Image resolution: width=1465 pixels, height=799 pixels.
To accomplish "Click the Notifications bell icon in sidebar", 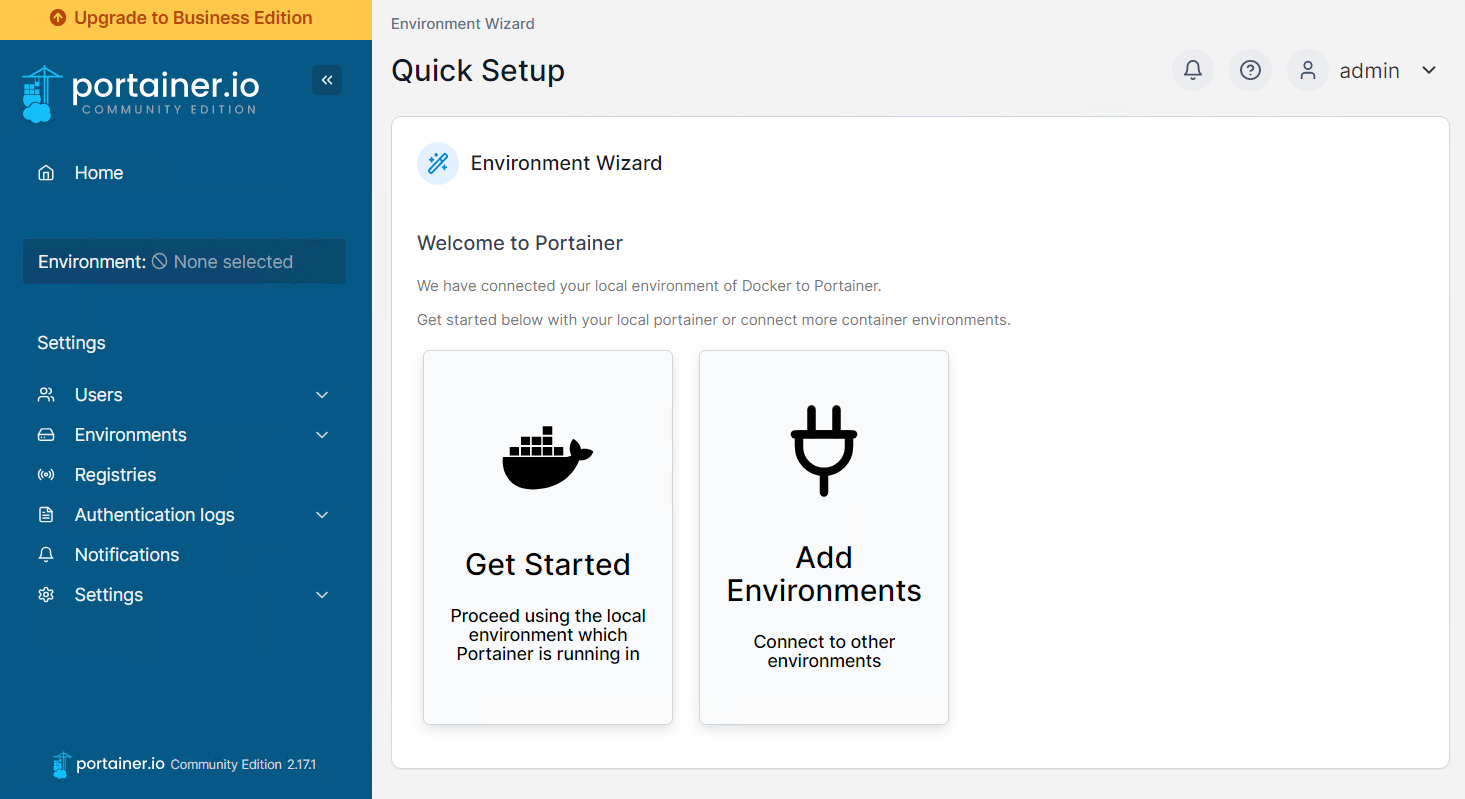I will coord(46,555).
